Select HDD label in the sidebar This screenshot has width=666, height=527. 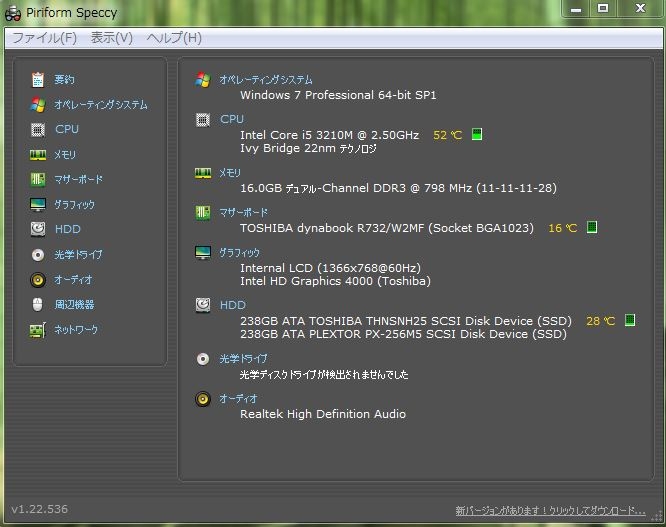coord(68,229)
